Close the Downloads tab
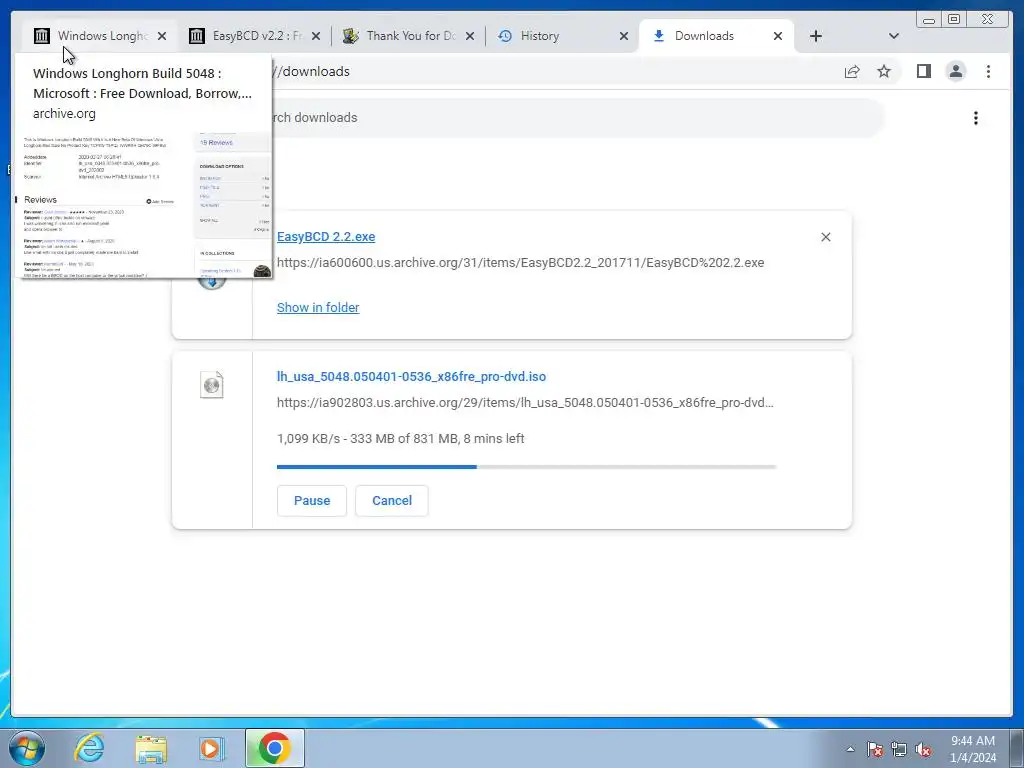 [778, 36]
